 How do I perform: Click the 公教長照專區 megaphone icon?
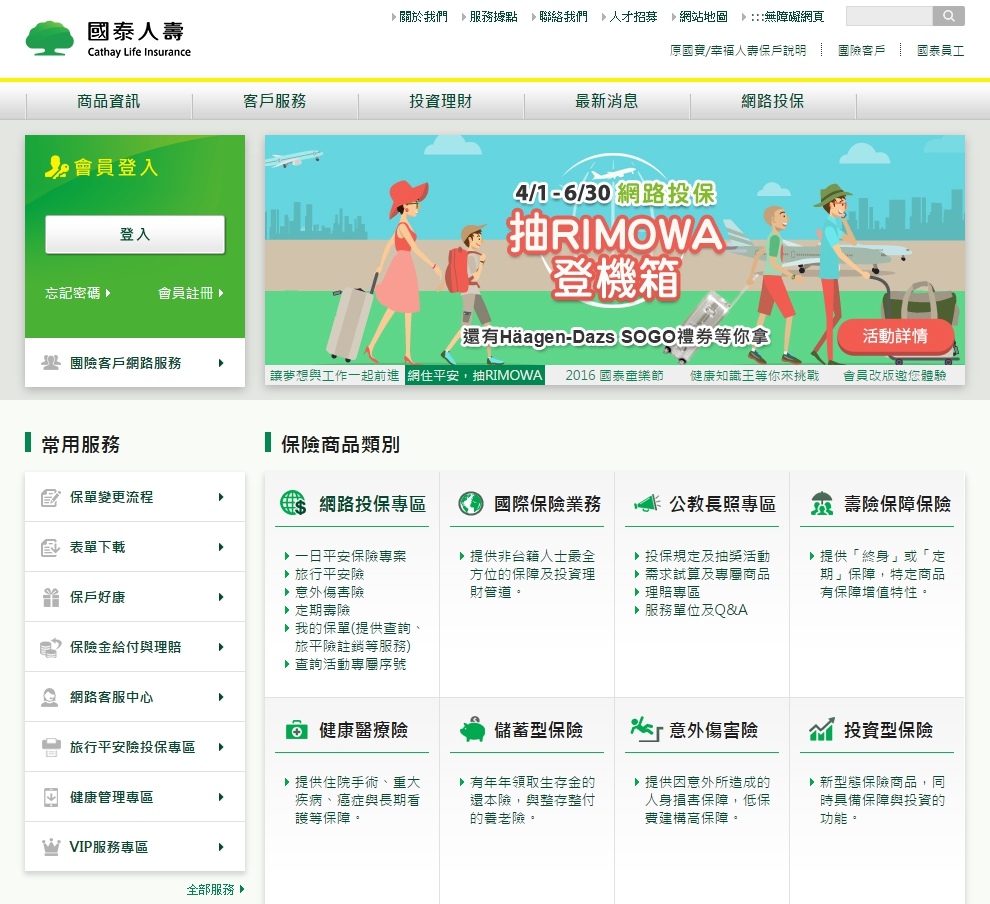647,503
